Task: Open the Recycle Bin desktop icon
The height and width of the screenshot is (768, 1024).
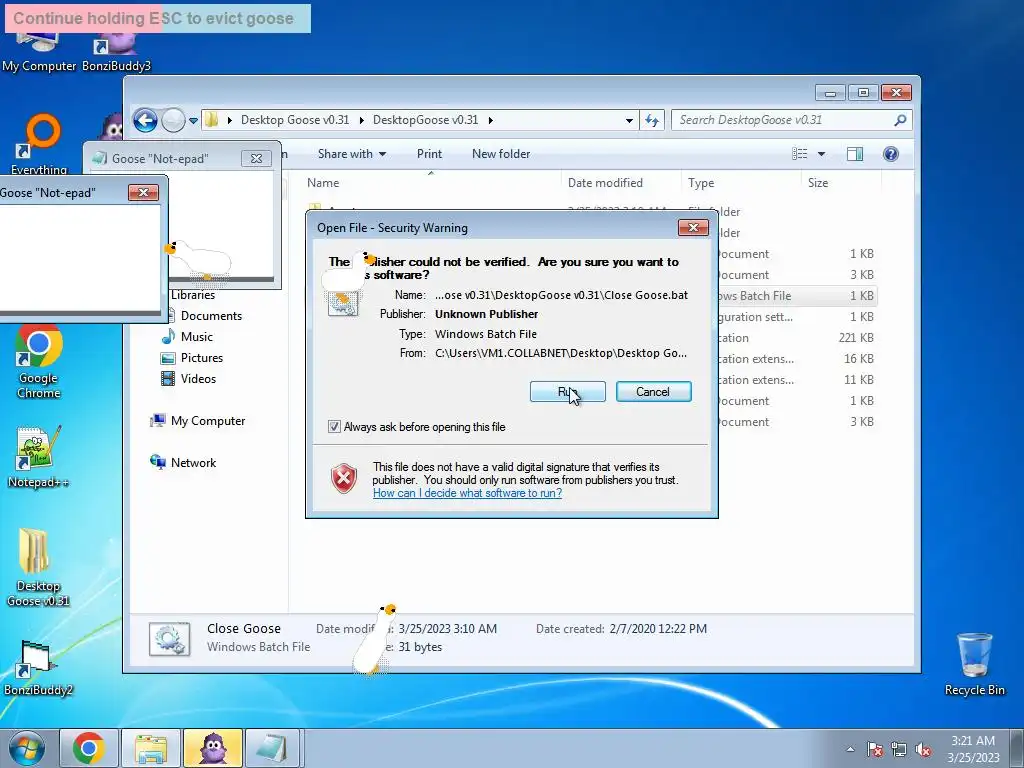Action: tap(974, 664)
